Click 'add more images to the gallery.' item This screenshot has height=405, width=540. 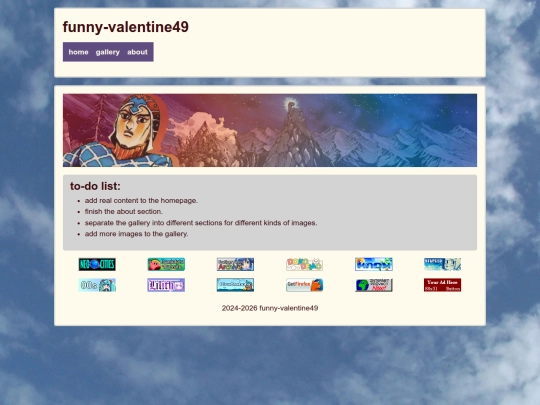click(x=136, y=234)
